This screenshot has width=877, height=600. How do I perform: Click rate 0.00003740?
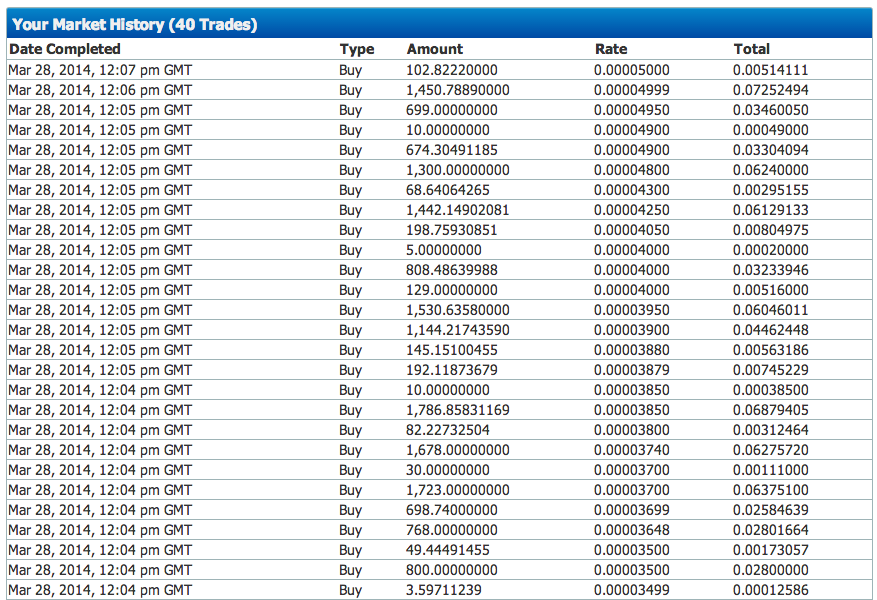point(632,451)
